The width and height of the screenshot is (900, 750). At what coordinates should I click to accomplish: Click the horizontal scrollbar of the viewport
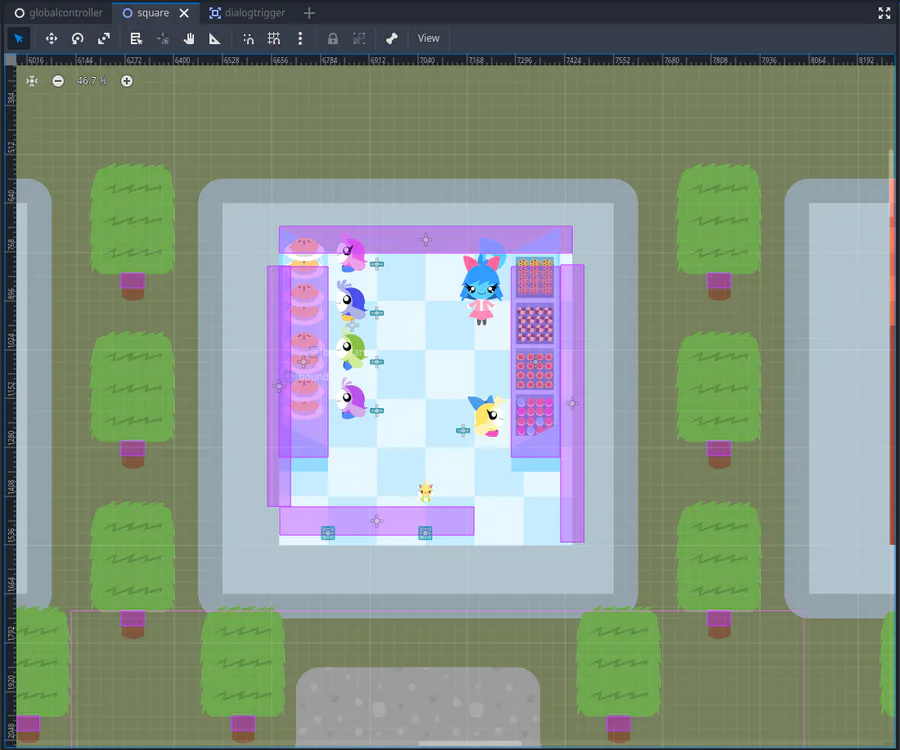pos(470,744)
